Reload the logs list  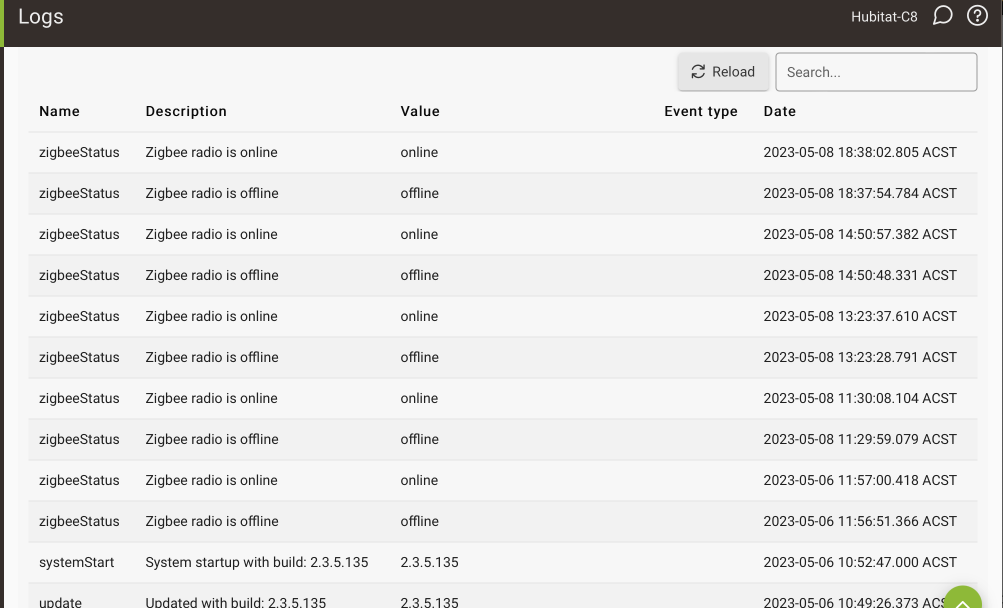(723, 72)
